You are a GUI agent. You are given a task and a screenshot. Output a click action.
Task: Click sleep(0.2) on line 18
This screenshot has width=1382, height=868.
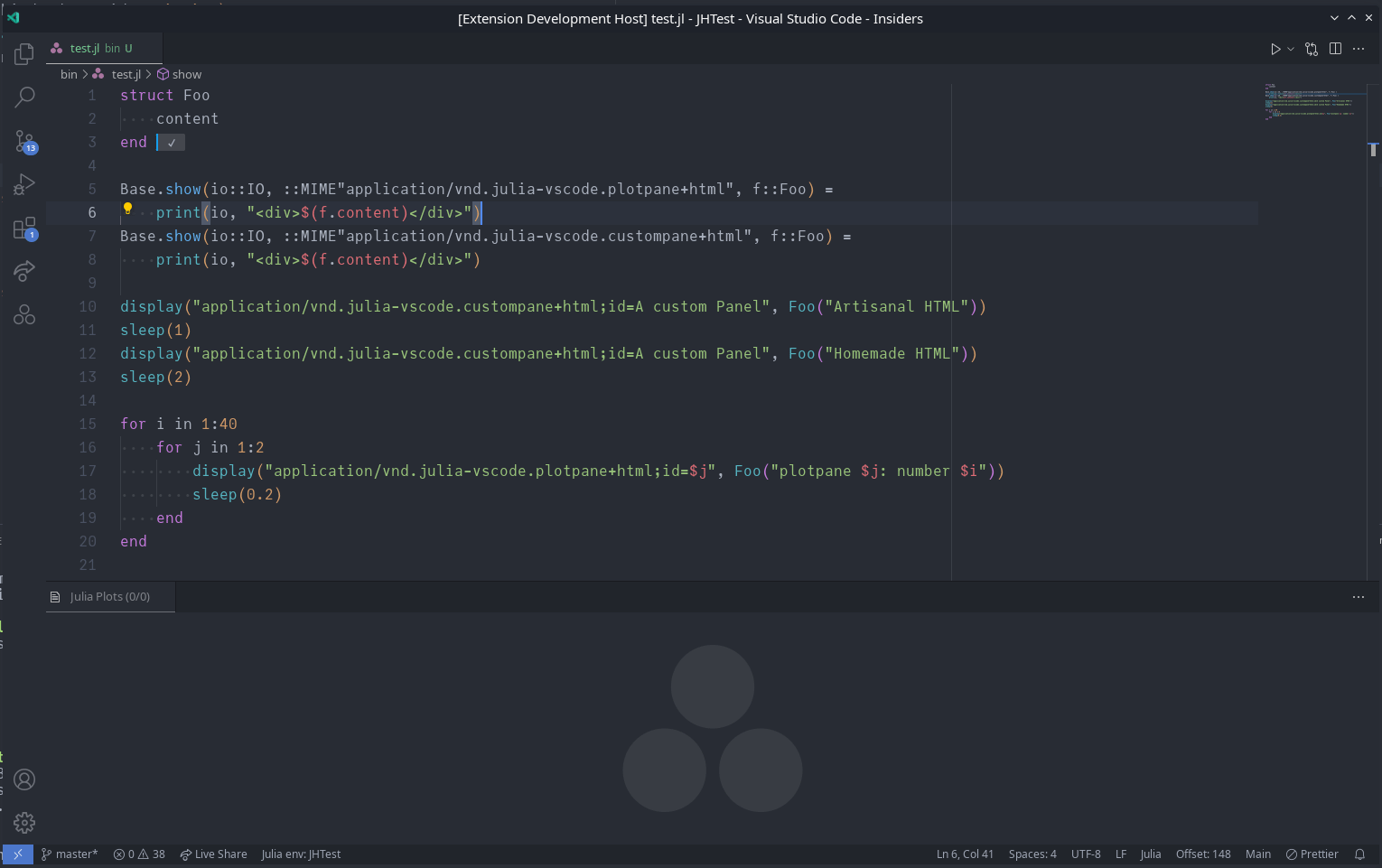point(238,495)
